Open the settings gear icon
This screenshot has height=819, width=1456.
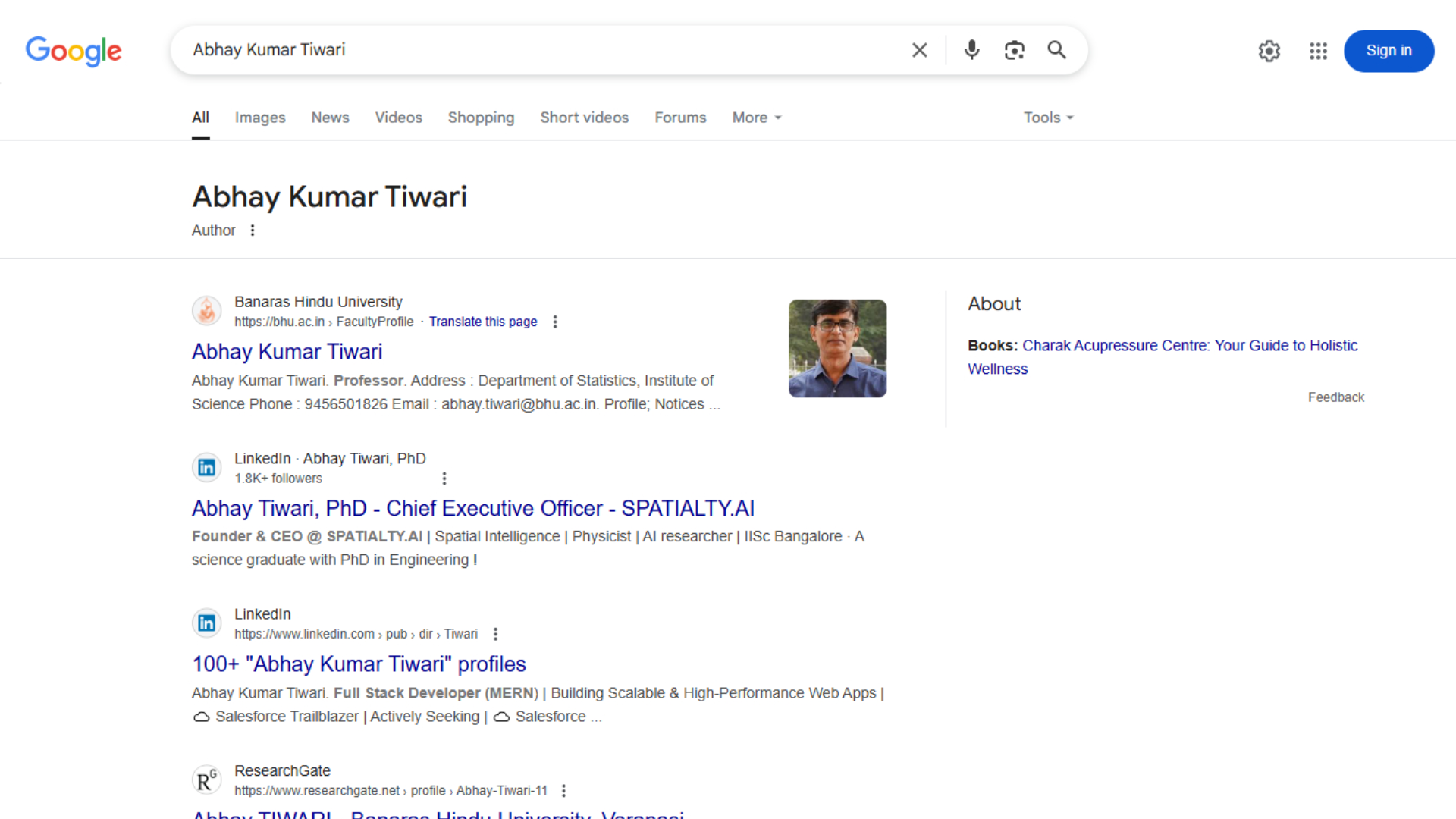pyautogui.click(x=1269, y=51)
